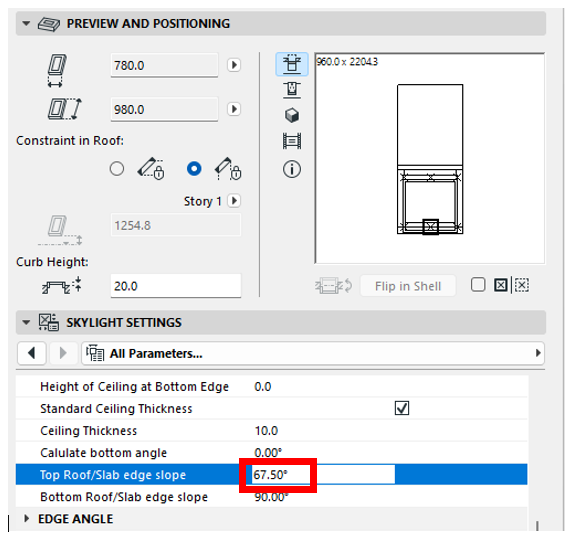This screenshot has height=537, width=574.
Task: Open the info preview icon
Action: pos(292,169)
